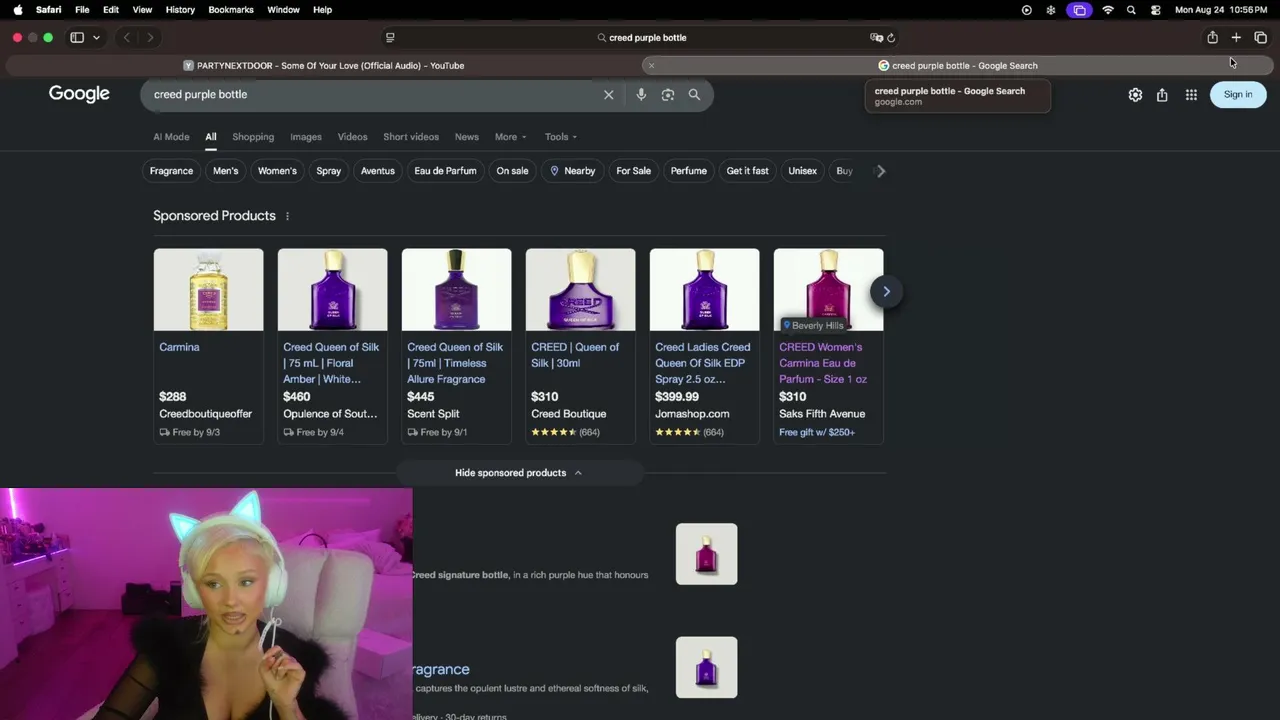This screenshot has height=720, width=1280.
Task: Select the Perfume filter chip
Action: click(x=689, y=171)
